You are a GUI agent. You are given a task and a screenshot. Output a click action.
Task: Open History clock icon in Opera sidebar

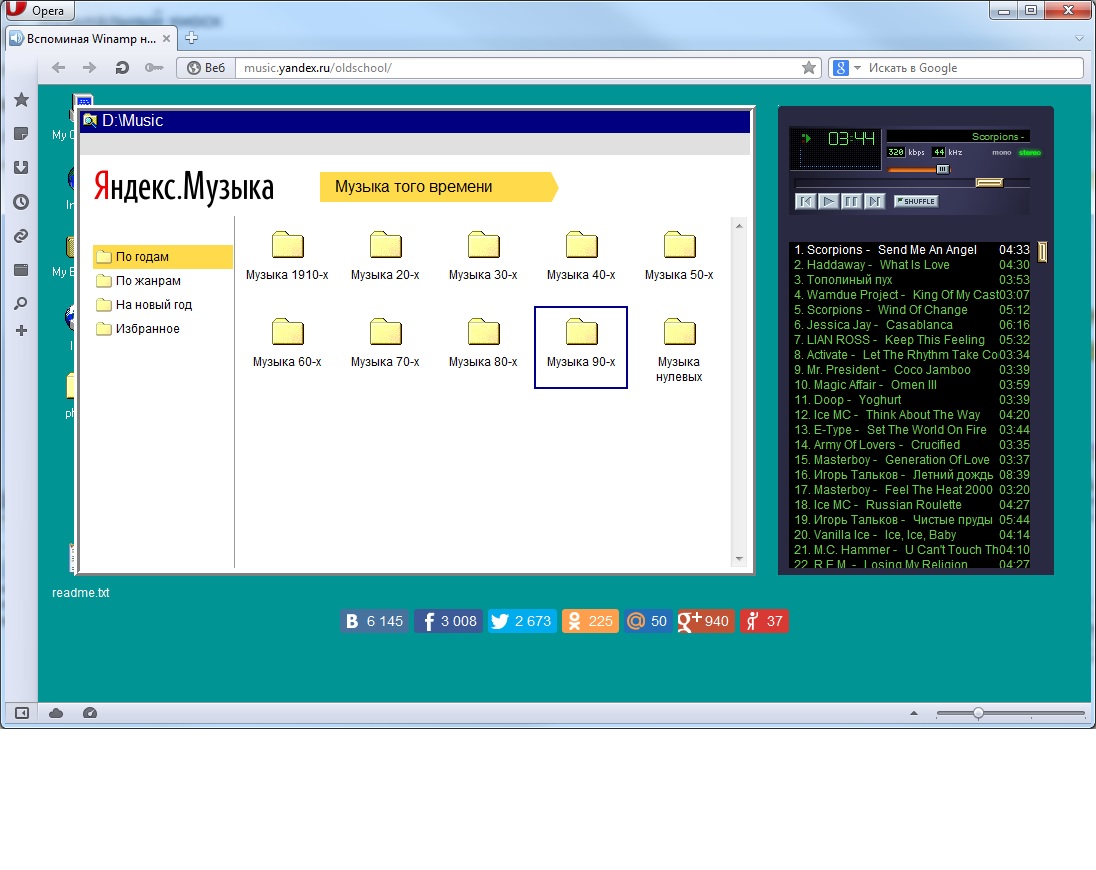[x=21, y=202]
